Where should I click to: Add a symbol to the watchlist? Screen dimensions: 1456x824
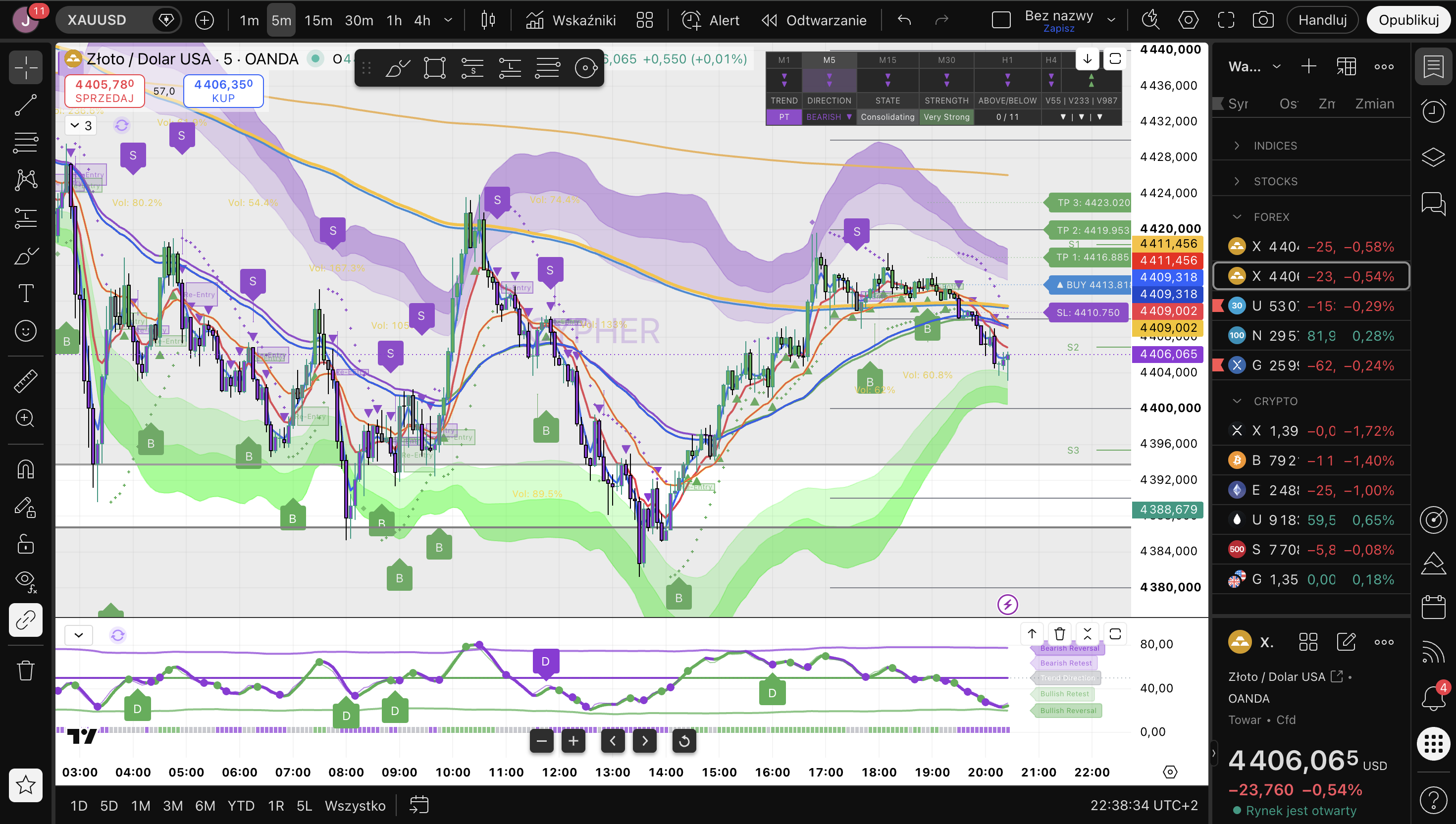1308,67
